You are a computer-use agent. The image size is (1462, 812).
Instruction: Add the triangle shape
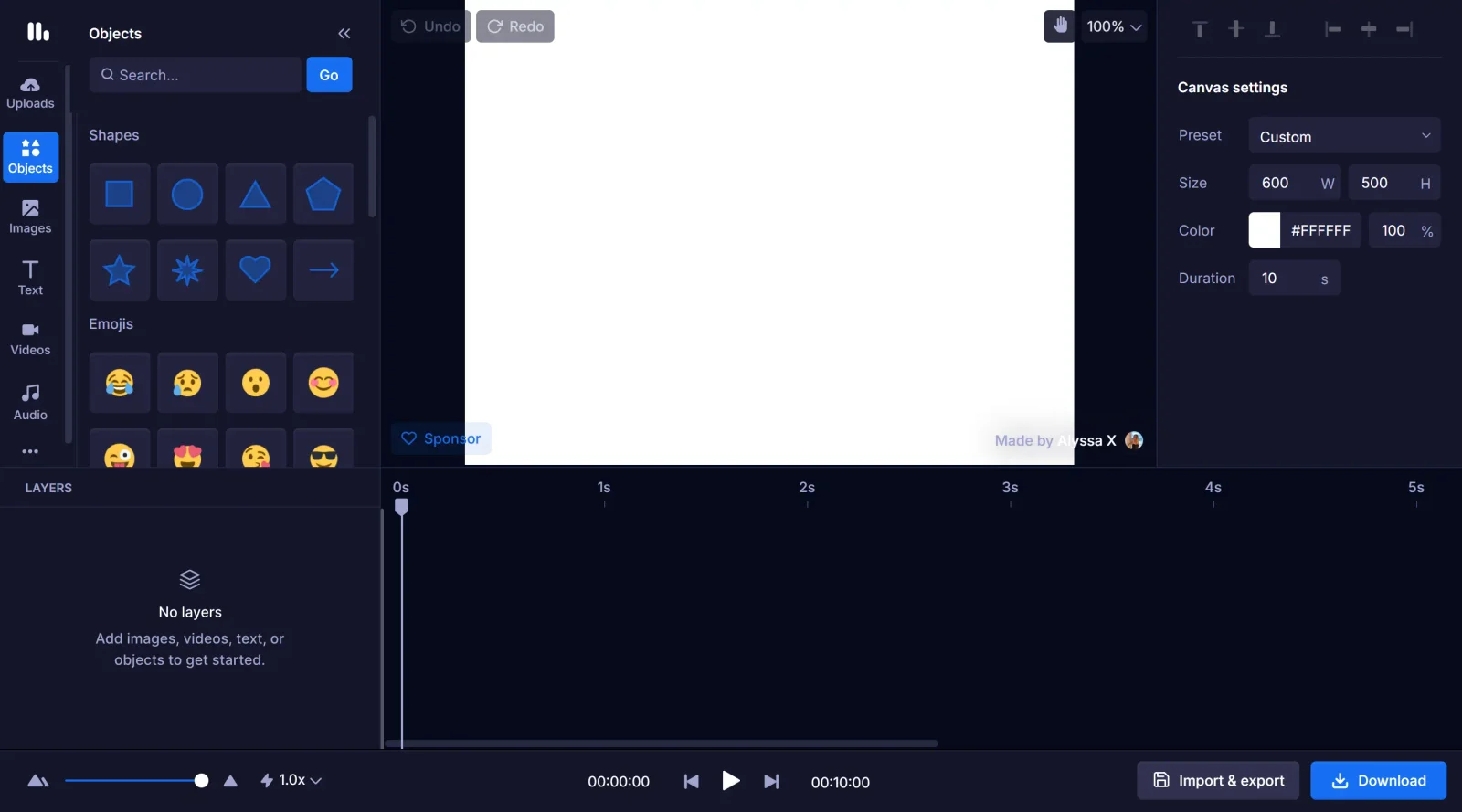(255, 195)
